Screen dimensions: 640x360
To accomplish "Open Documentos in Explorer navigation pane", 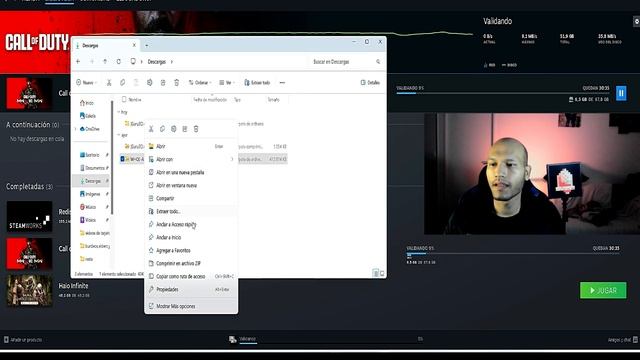I will pyautogui.click(x=92, y=168).
